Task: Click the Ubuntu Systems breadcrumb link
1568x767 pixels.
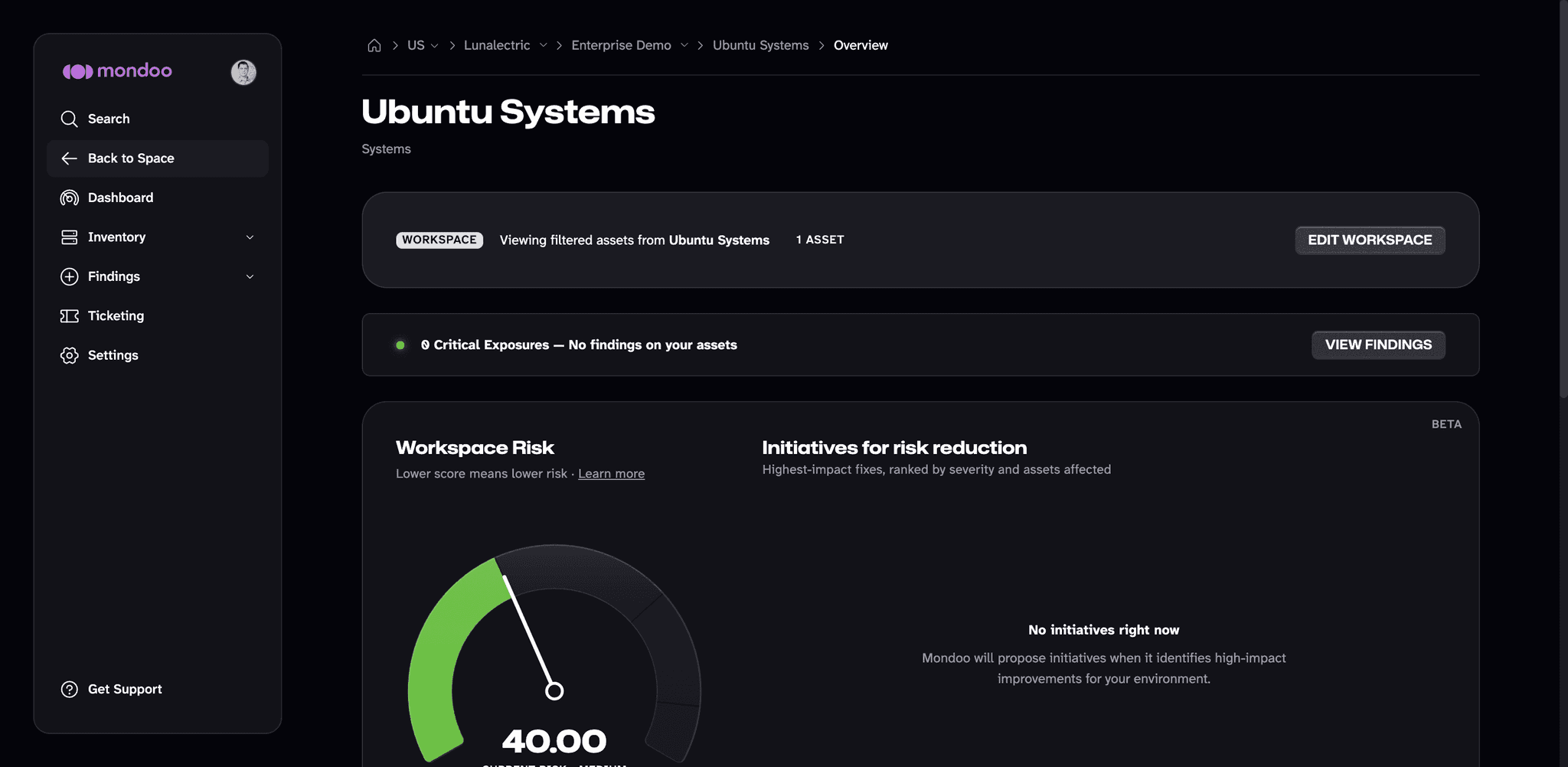Action: click(x=760, y=45)
